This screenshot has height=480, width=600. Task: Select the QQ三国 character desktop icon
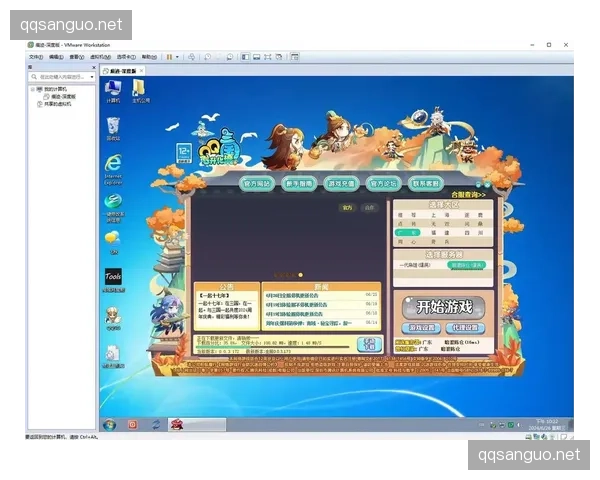click(113, 318)
